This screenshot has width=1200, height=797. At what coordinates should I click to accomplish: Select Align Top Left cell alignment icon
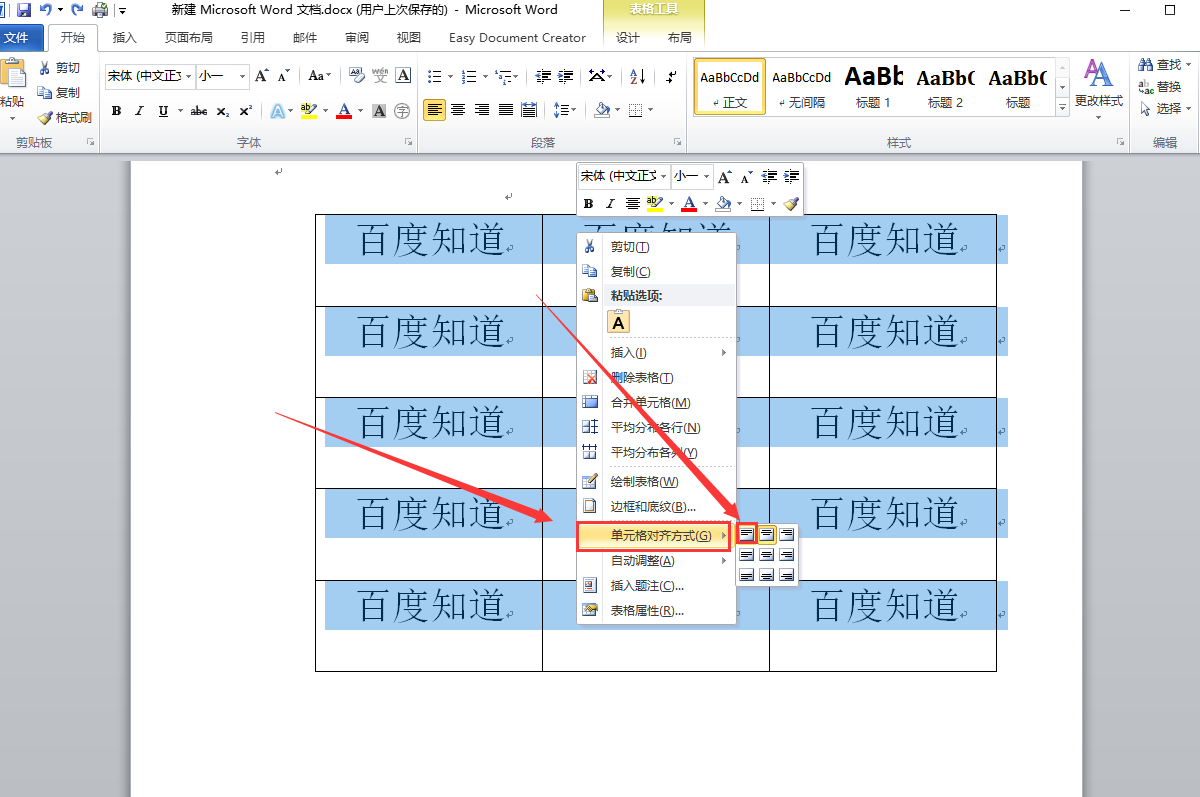point(746,534)
